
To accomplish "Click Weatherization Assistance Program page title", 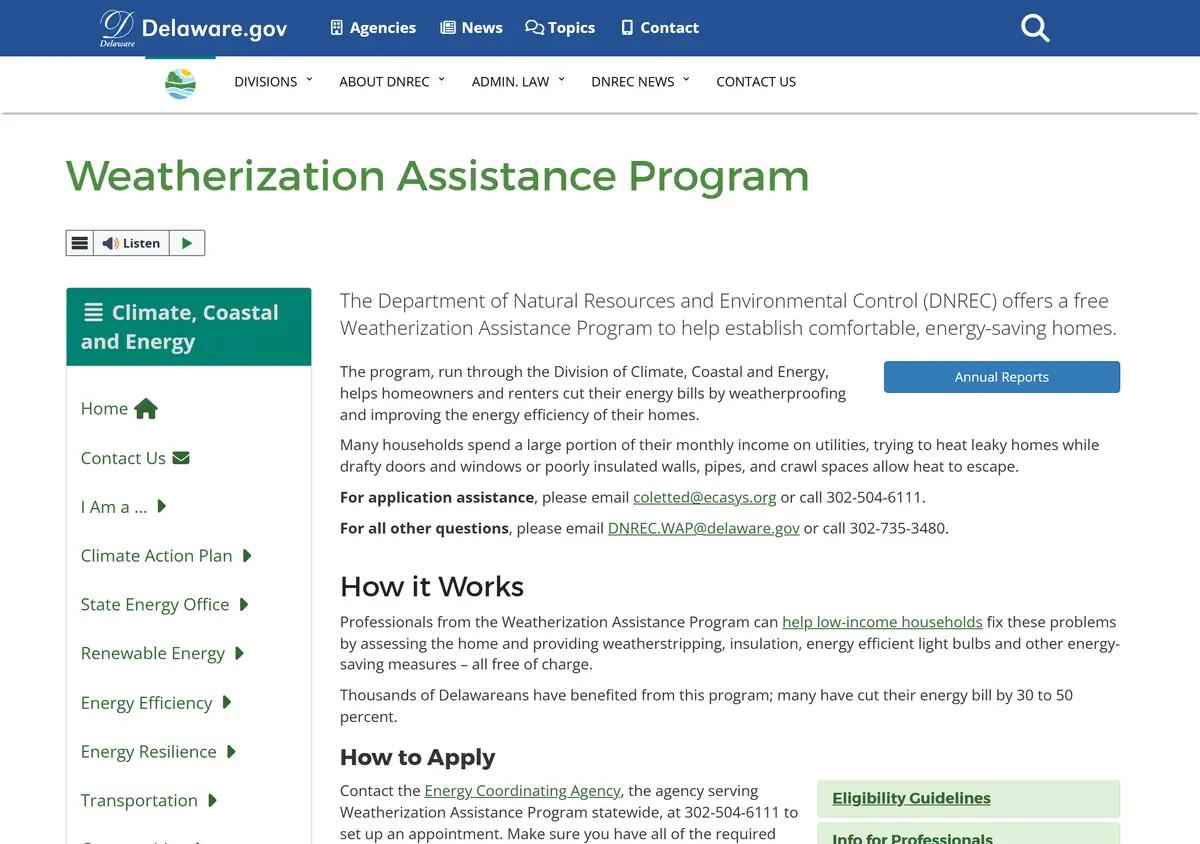I will [x=437, y=176].
